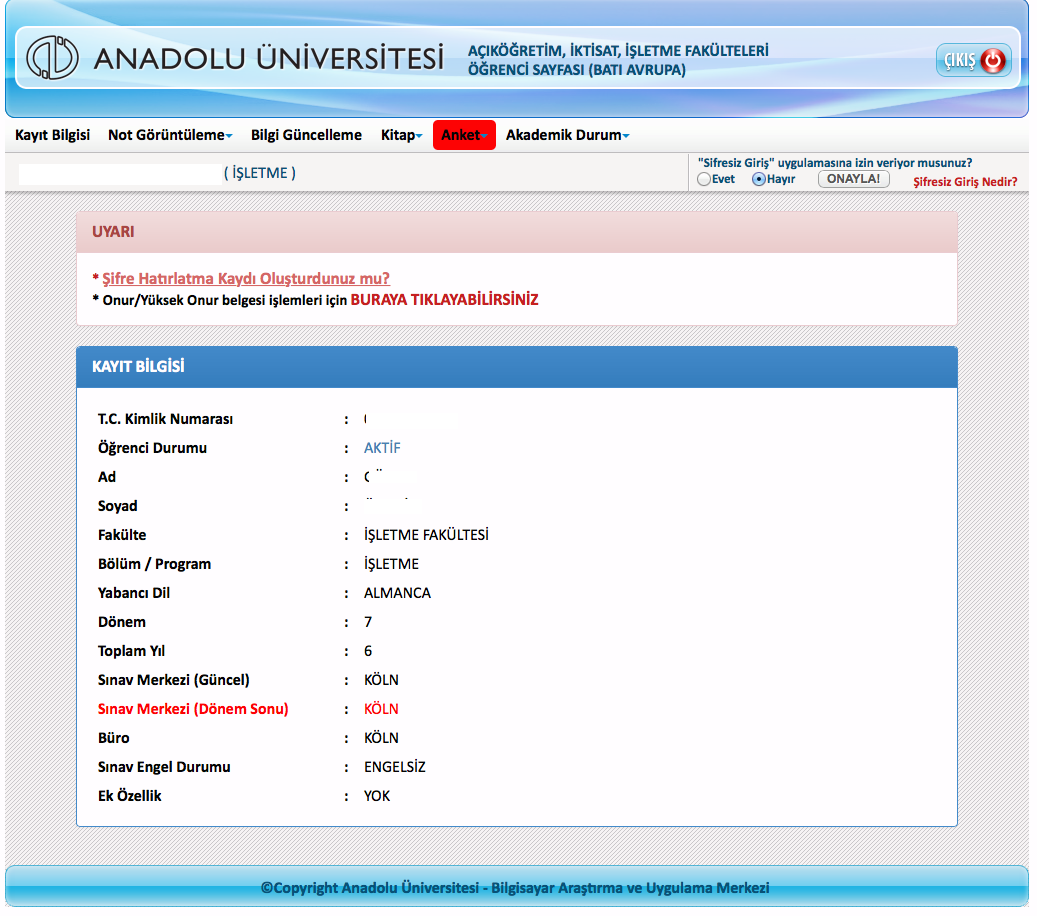This screenshot has height=916, width=1037.
Task: Click the Sınav Merkezi (Dönem Sonu) label
Action: [193, 709]
